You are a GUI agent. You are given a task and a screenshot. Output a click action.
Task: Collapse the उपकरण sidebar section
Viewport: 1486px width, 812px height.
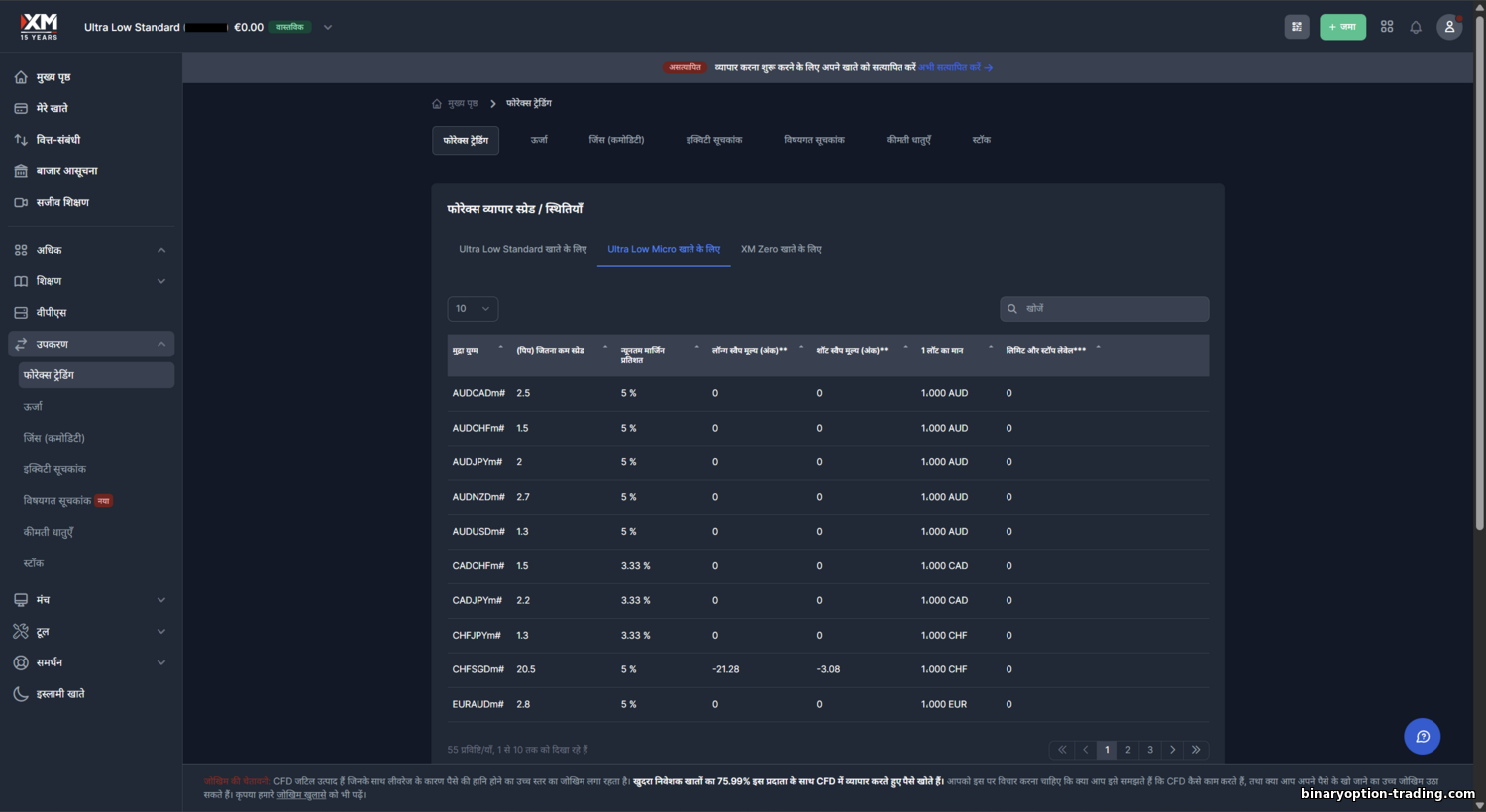(161, 344)
